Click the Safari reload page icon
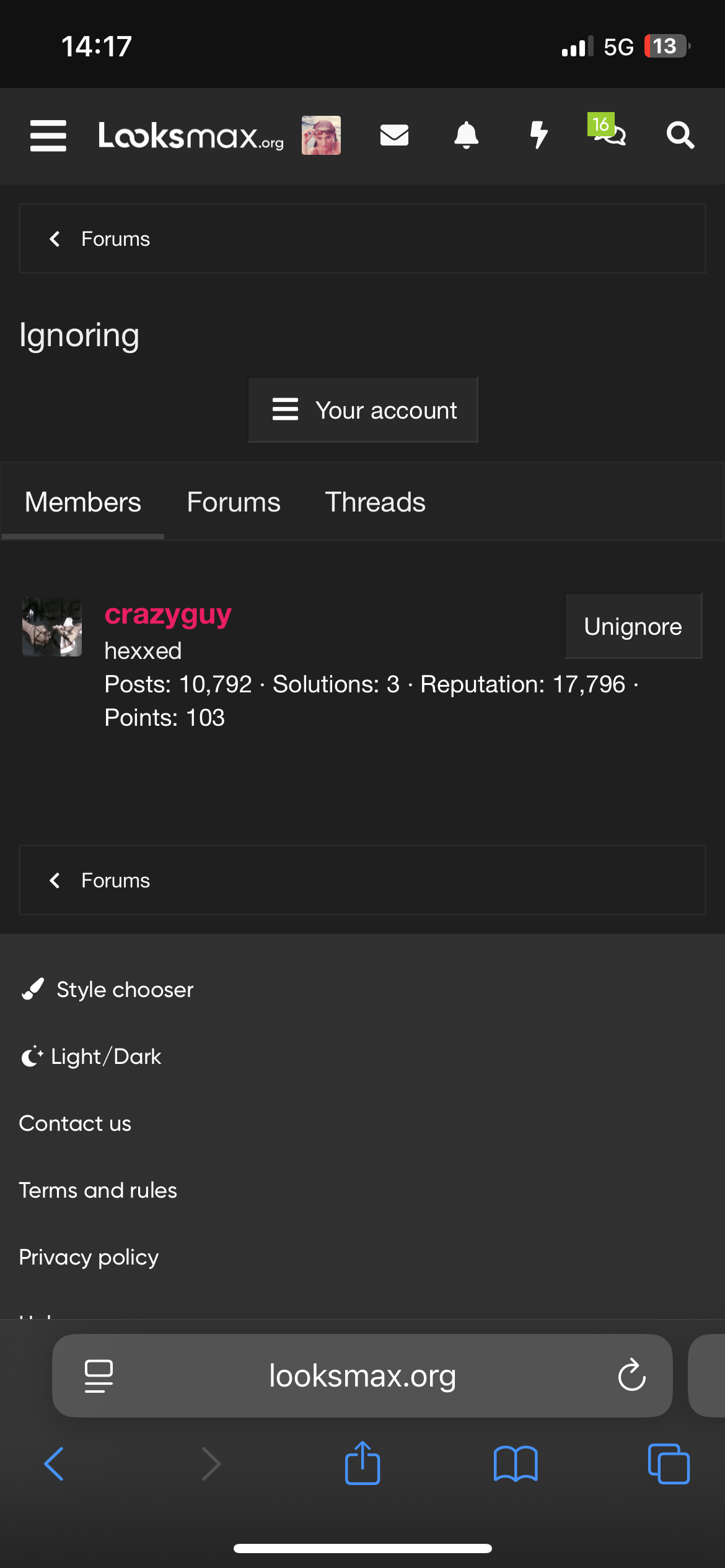The width and height of the screenshot is (725, 1568). [631, 1375]
